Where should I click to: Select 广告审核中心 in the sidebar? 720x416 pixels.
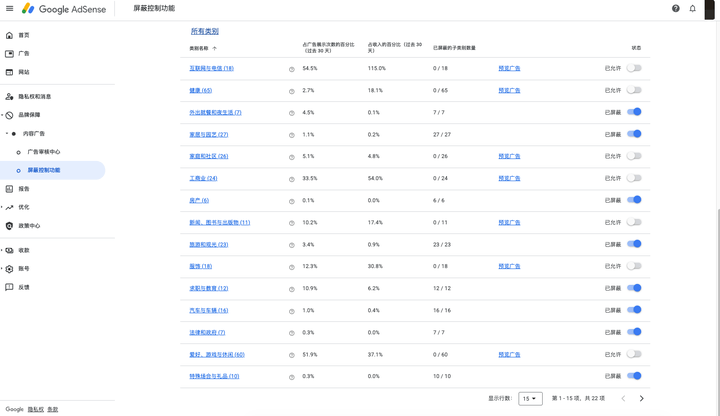[44, 152]
